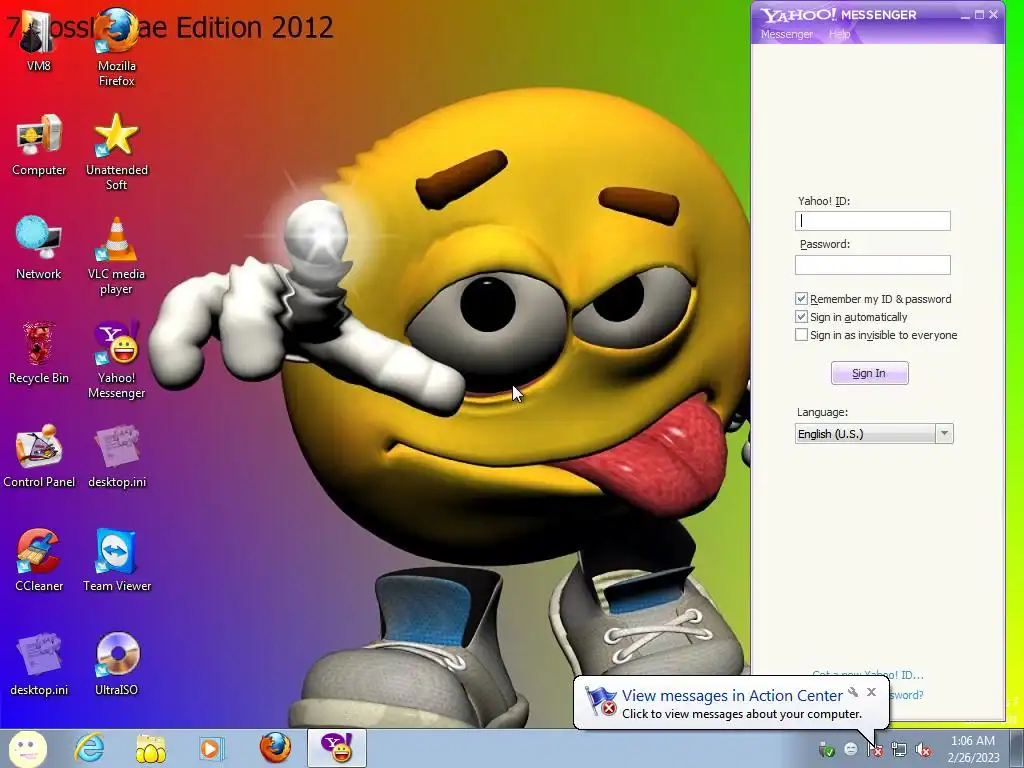
Task: Open Mozilla Firefox desktop shortcut
Action: pyautogui.click(x=116, y=46)
